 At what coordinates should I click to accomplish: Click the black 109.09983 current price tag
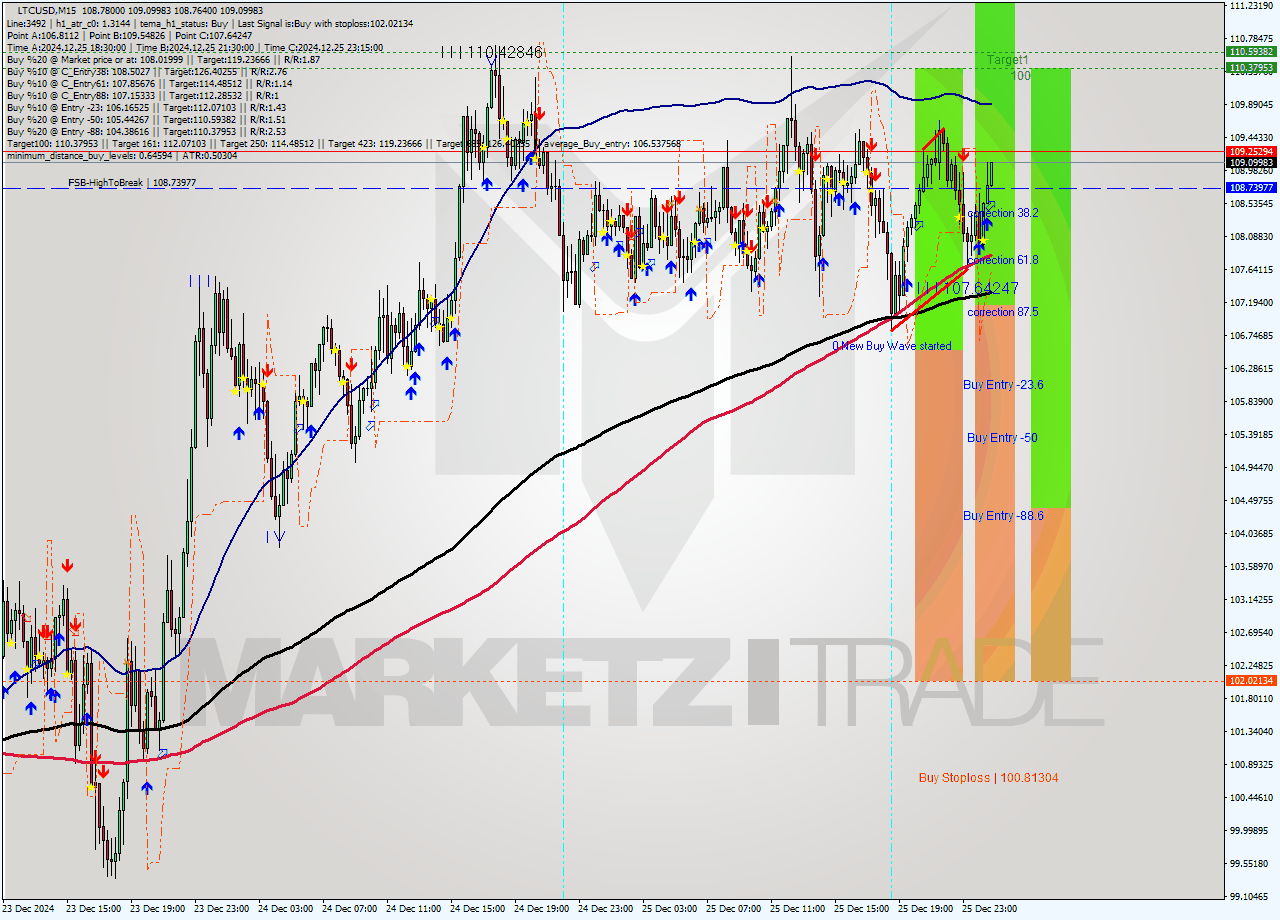(x=1251, y=162)
